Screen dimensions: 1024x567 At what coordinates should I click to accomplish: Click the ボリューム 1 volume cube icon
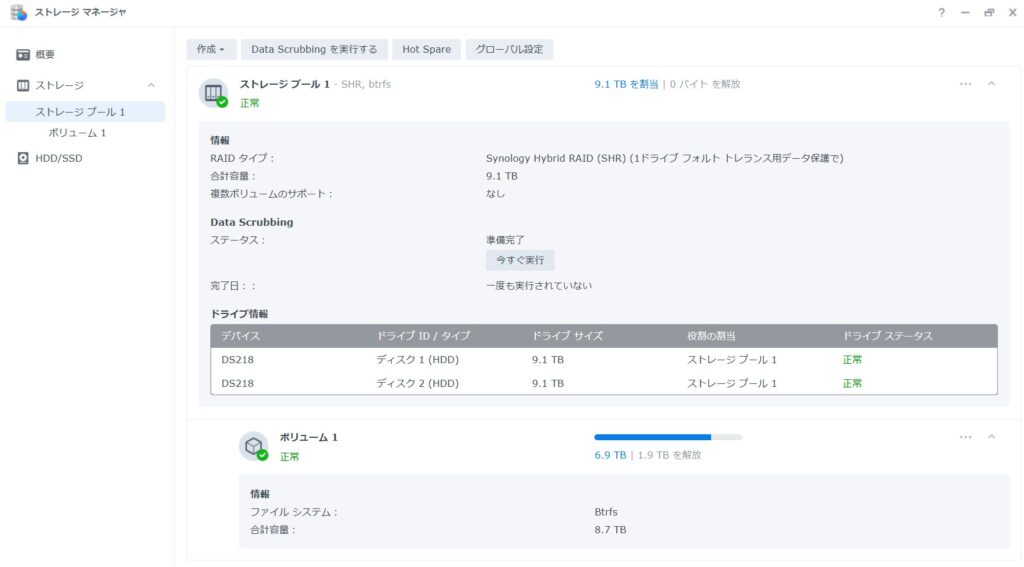click(253, 446)
